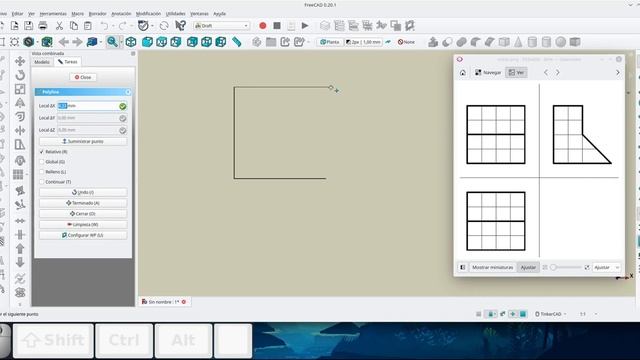
Task: Open TinkerCAD navigation style dropdown
Action: 551,314
